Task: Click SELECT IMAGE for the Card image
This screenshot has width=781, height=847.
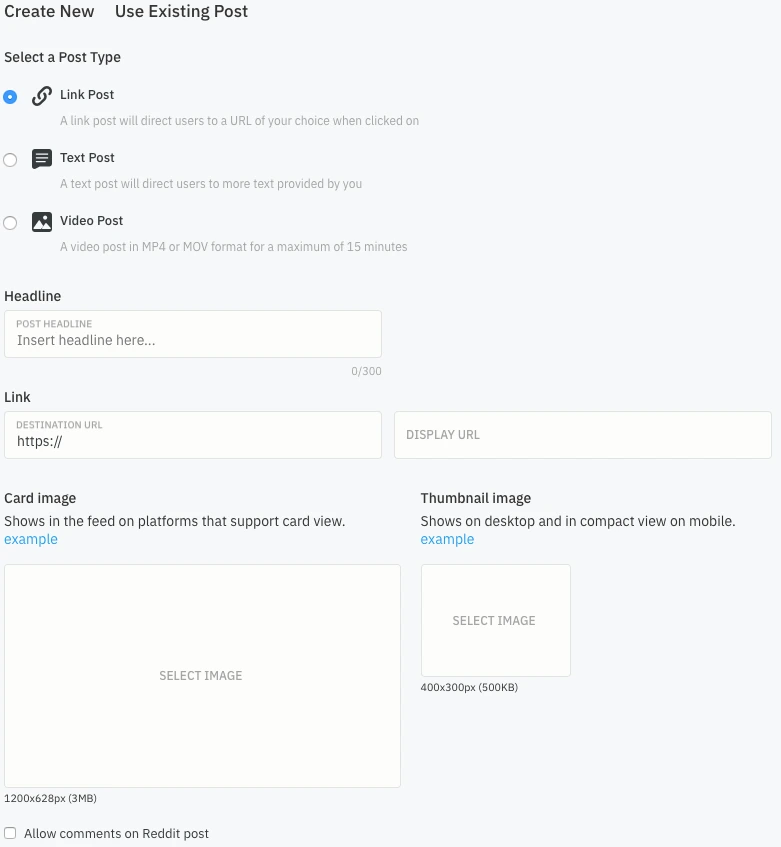Action: click(x=200, y=676)
